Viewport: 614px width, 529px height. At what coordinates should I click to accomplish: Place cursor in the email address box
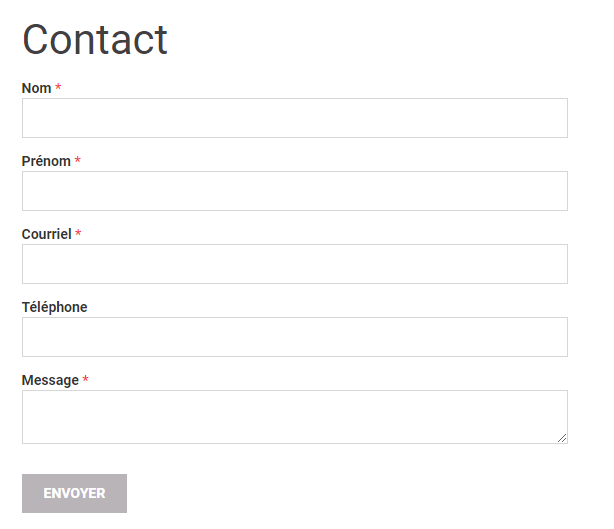pyautogui.click(x=294, y=264)
